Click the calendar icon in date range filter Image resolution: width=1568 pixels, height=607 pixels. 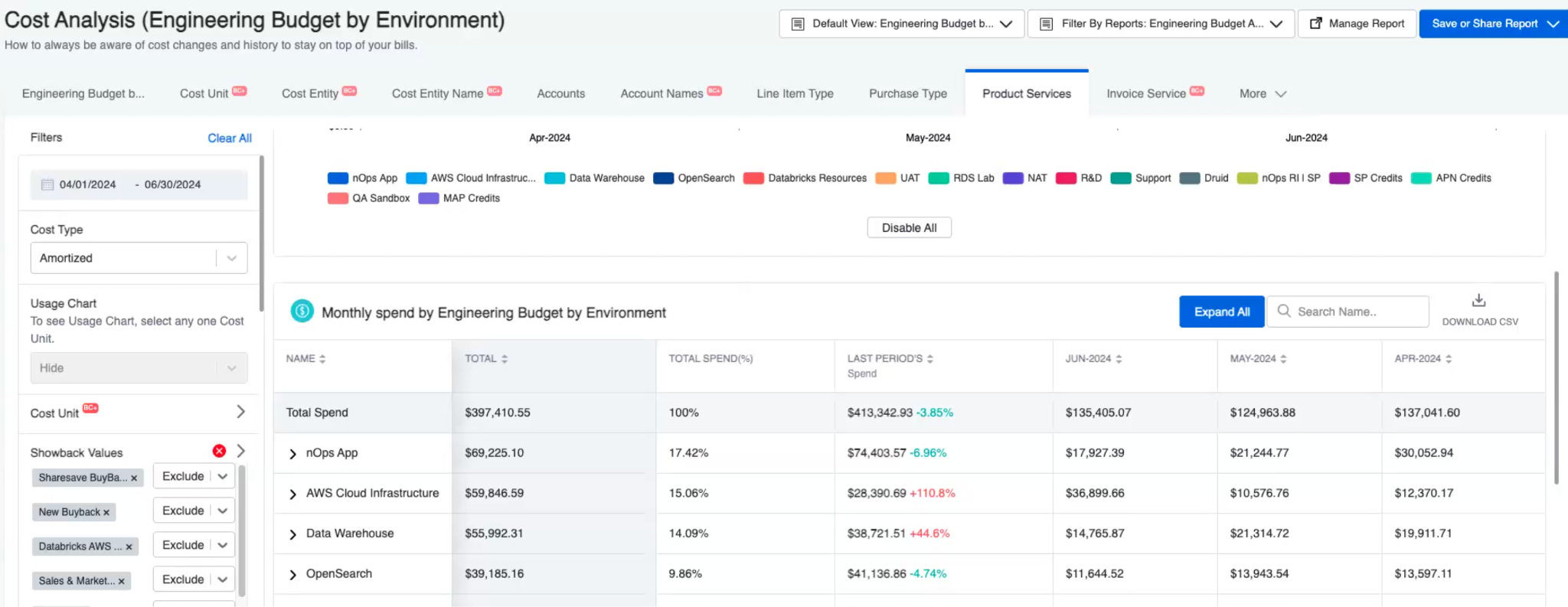point(47,184)
